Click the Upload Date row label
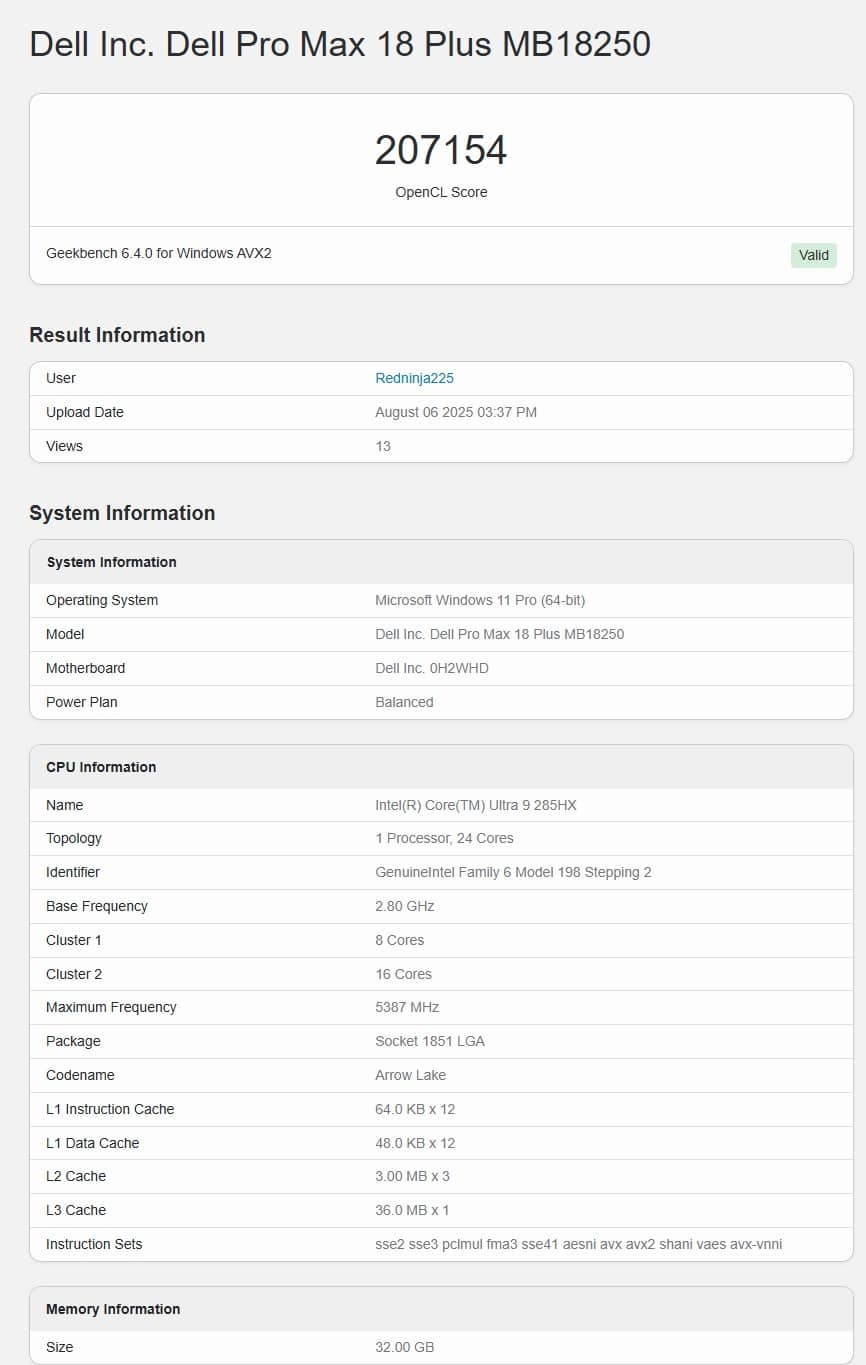Viewport: 866px width, 1365px height. 85,412
